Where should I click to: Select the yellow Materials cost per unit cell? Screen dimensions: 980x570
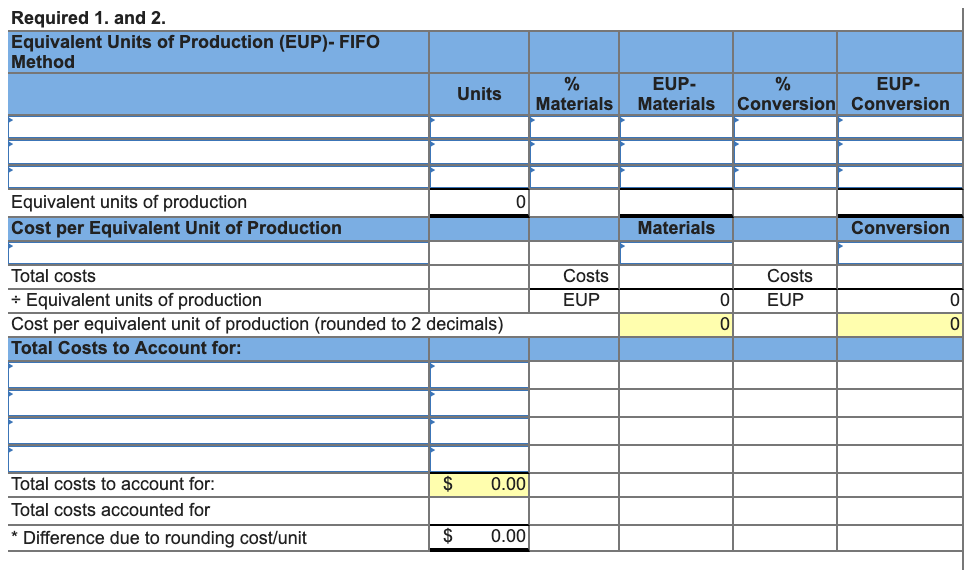(676, 324)
